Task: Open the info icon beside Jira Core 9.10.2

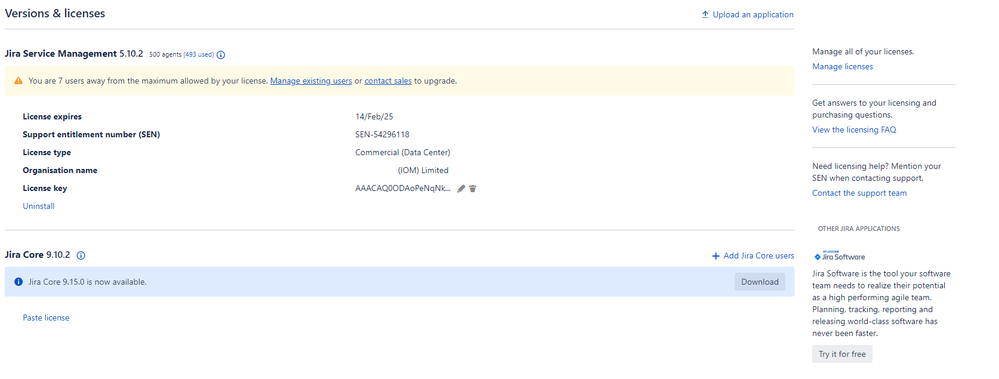Action: (x=81, y=255)
